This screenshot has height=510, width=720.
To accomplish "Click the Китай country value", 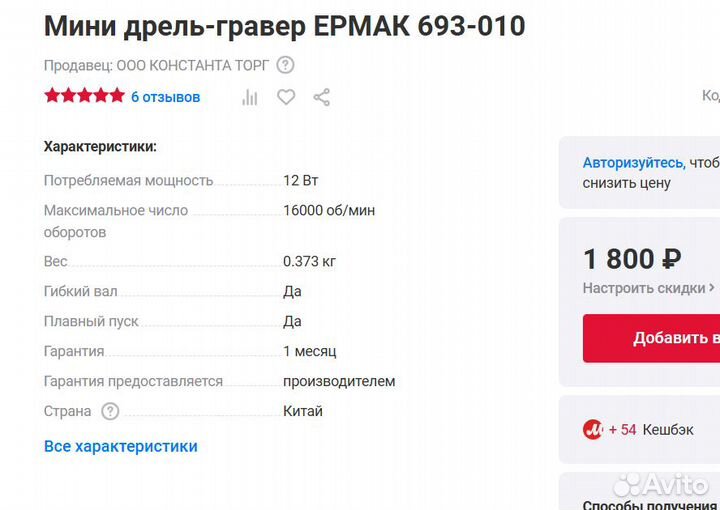I will coord(303,411).
